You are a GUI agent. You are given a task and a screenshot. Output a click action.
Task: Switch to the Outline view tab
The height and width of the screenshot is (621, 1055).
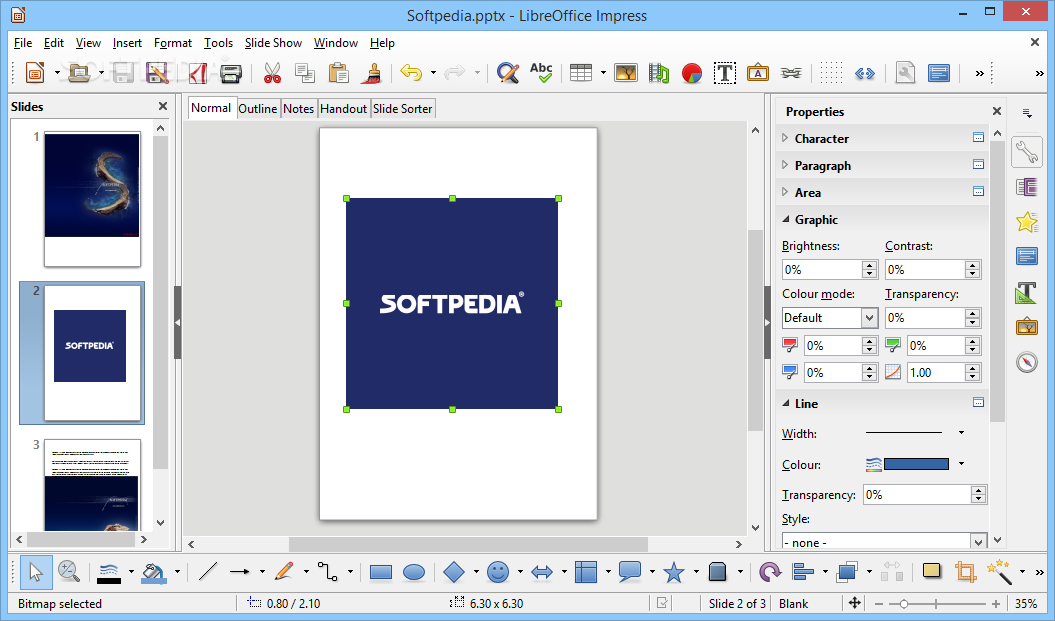click(x=258, y=108)
